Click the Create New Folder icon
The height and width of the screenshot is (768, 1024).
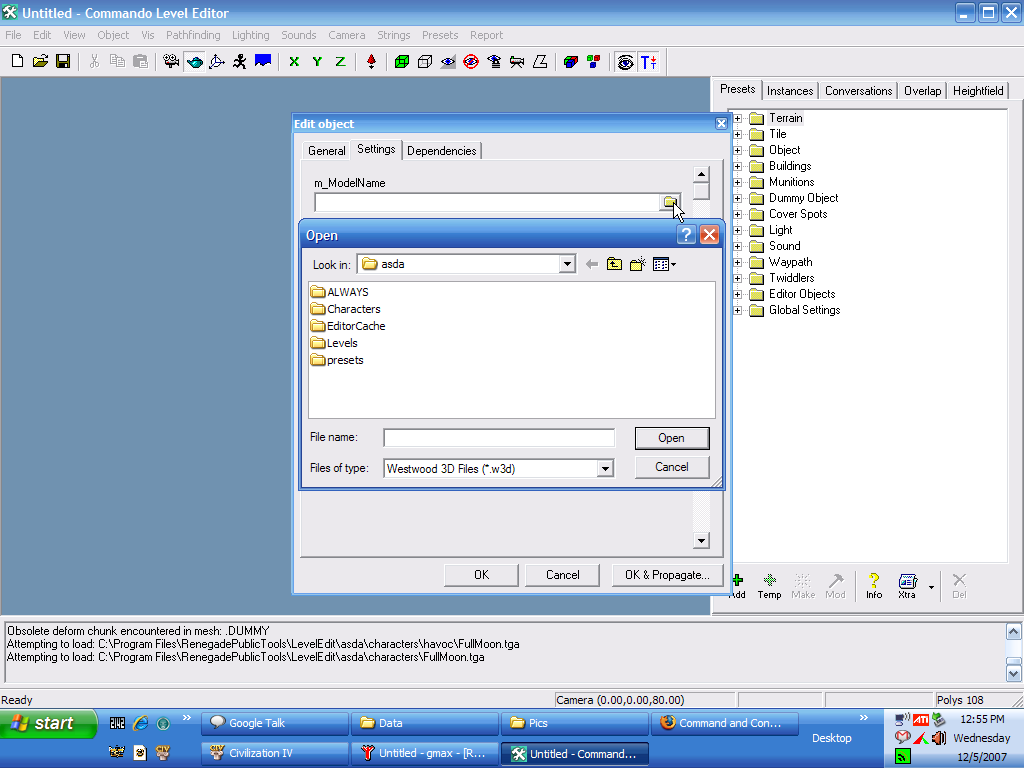(x=637, y=264)
